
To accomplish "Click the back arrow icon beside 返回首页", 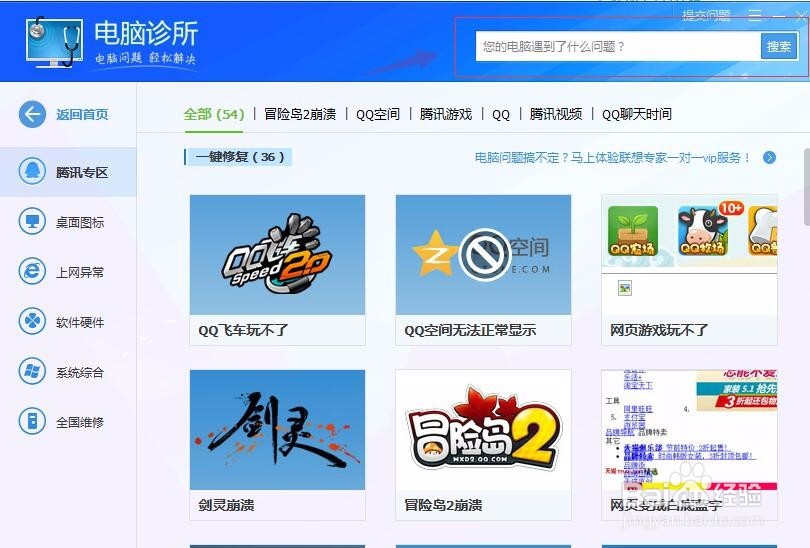I will click(x=32, y=114).
